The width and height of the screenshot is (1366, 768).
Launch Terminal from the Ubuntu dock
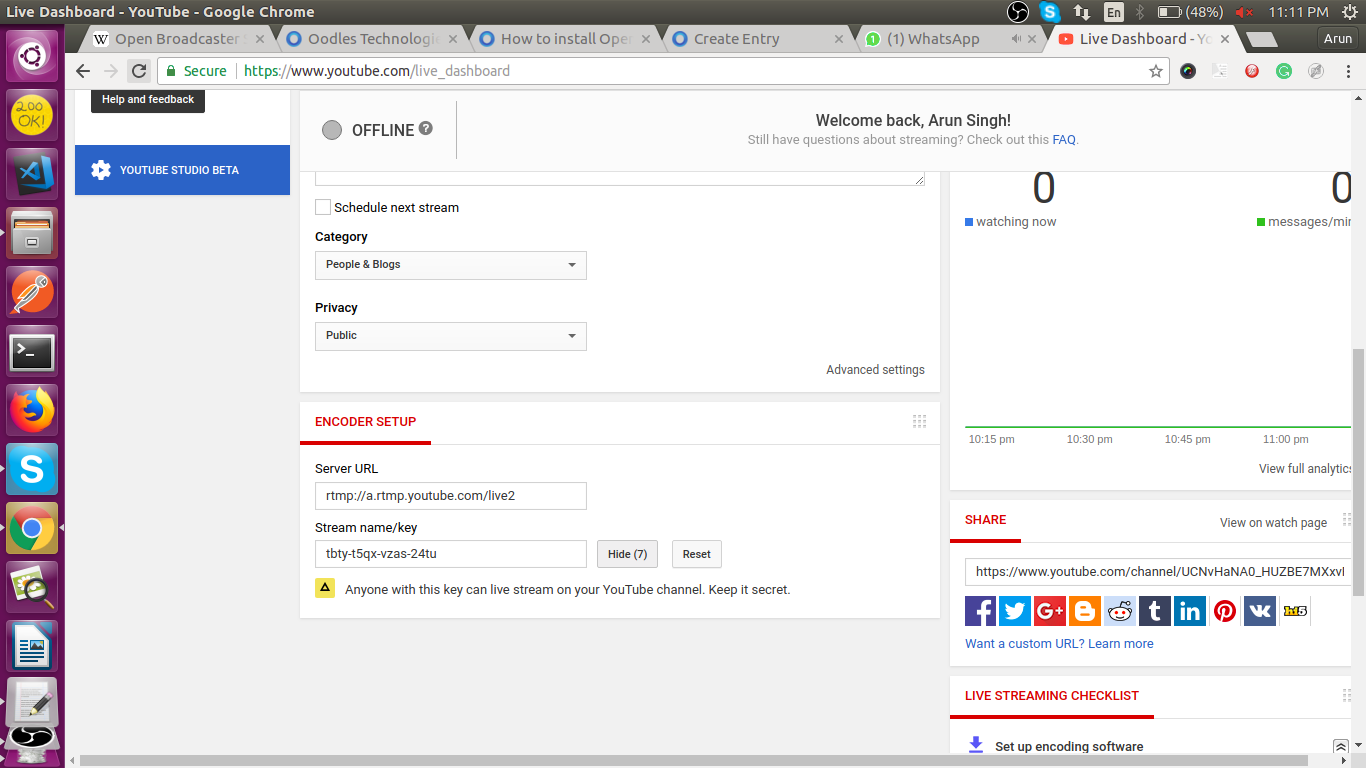tap(33, 351)
